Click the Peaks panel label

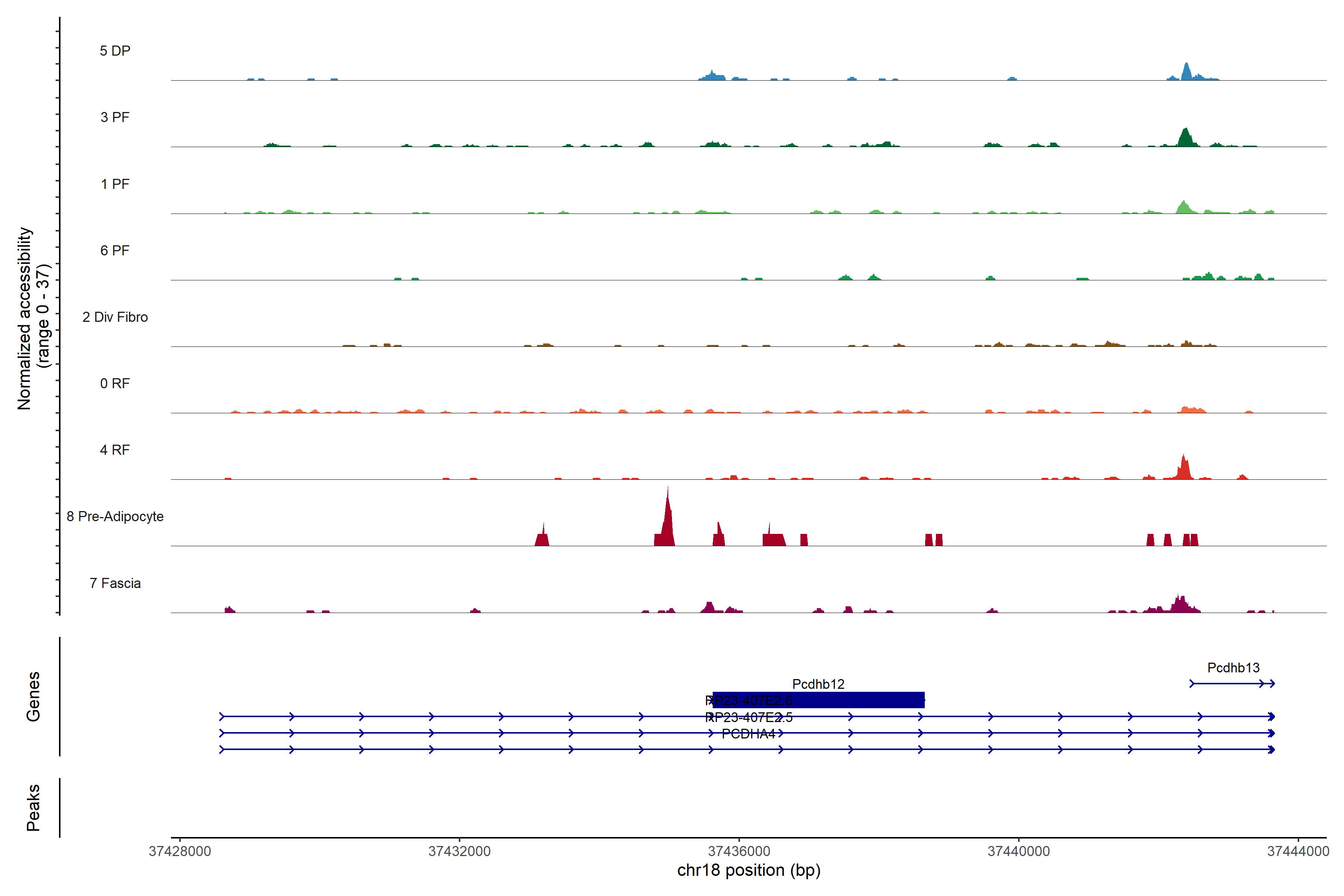point(33,807)
